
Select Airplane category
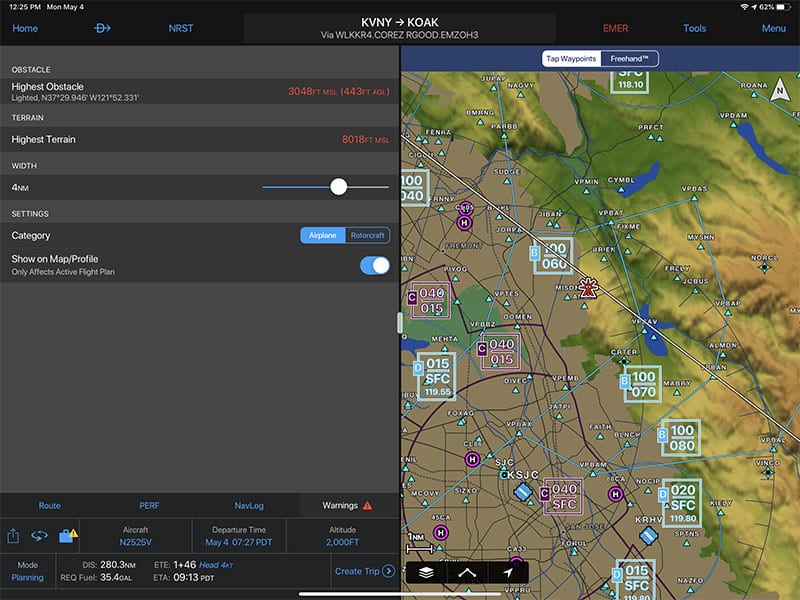(322, 235)
